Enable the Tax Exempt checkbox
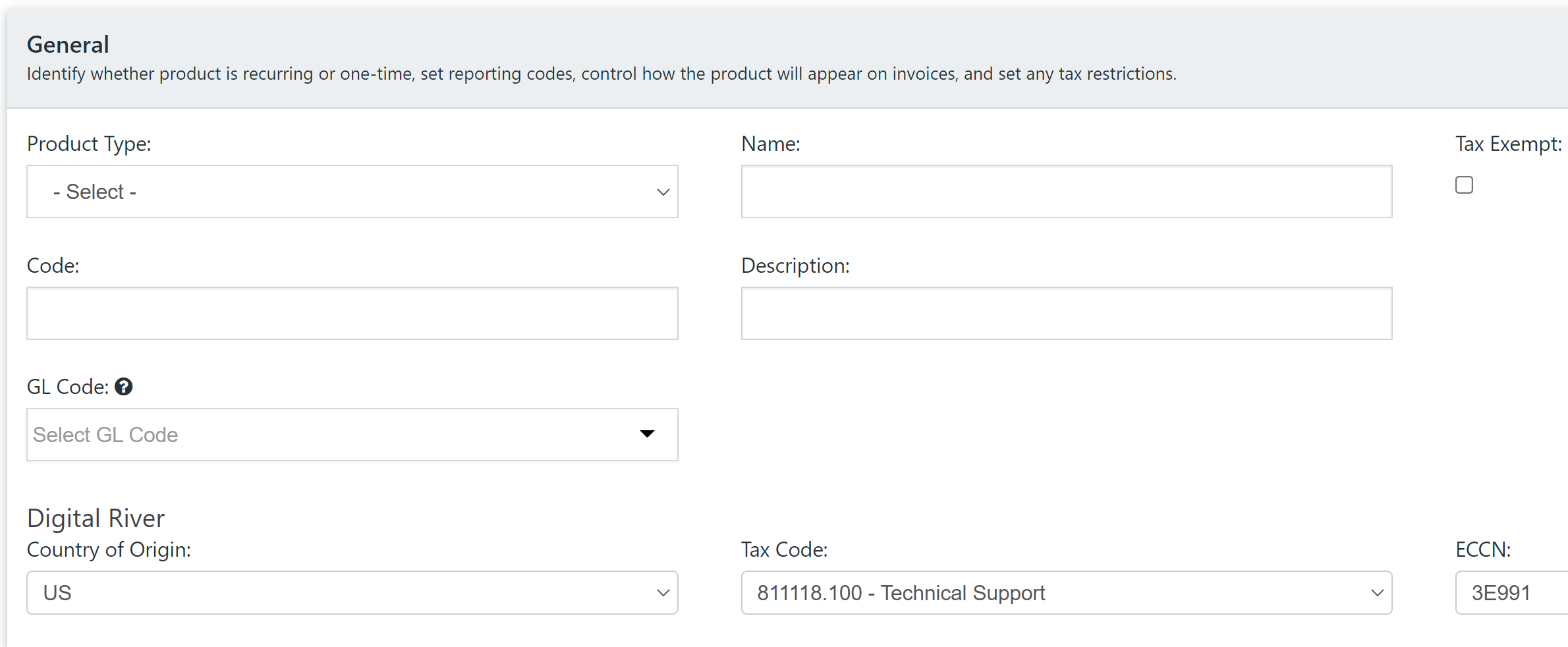This screenshot has height=647, width=1568. tap(1464, 185)
